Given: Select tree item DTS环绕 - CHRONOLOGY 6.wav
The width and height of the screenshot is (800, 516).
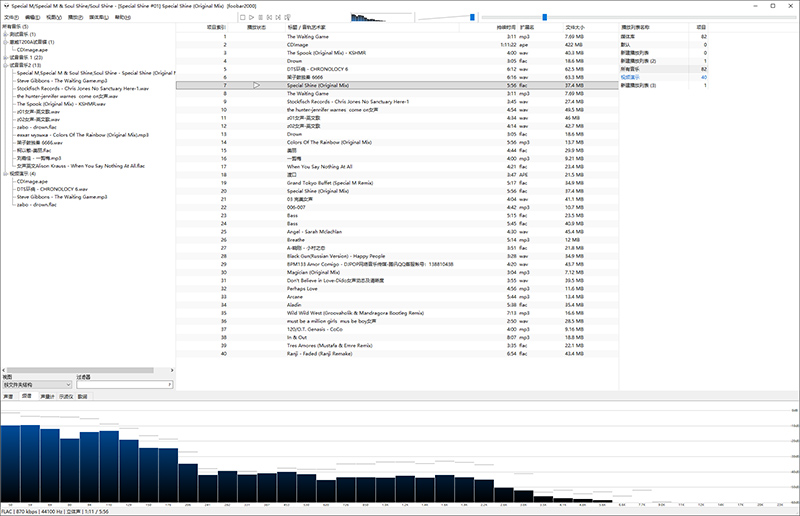Looking at the screenshot, I should [x=52, y=189].
